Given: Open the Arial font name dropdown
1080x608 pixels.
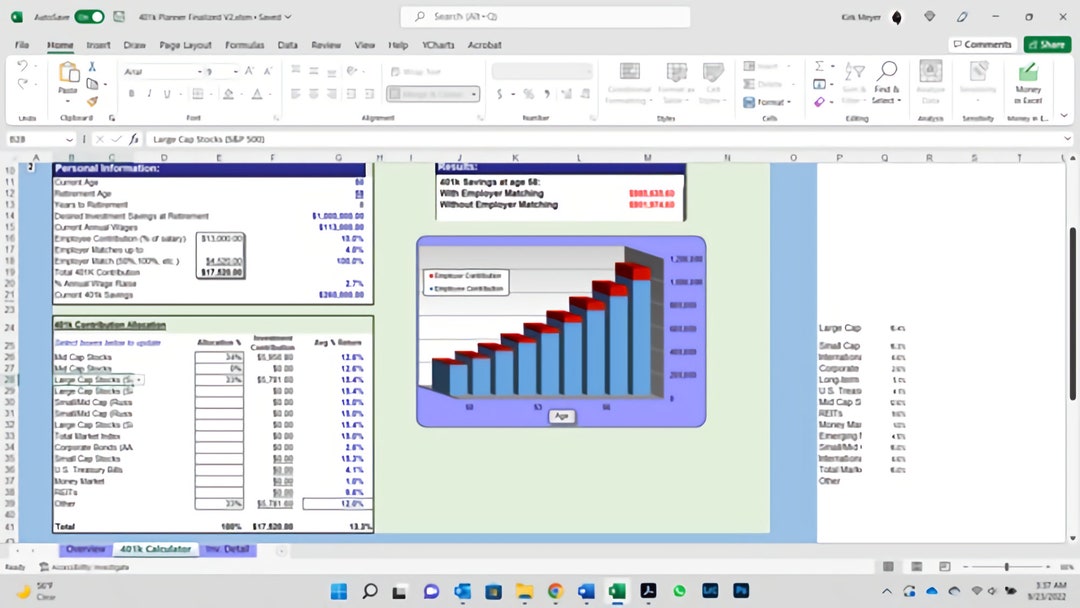Looking at the screenshot, I should 199,71.
